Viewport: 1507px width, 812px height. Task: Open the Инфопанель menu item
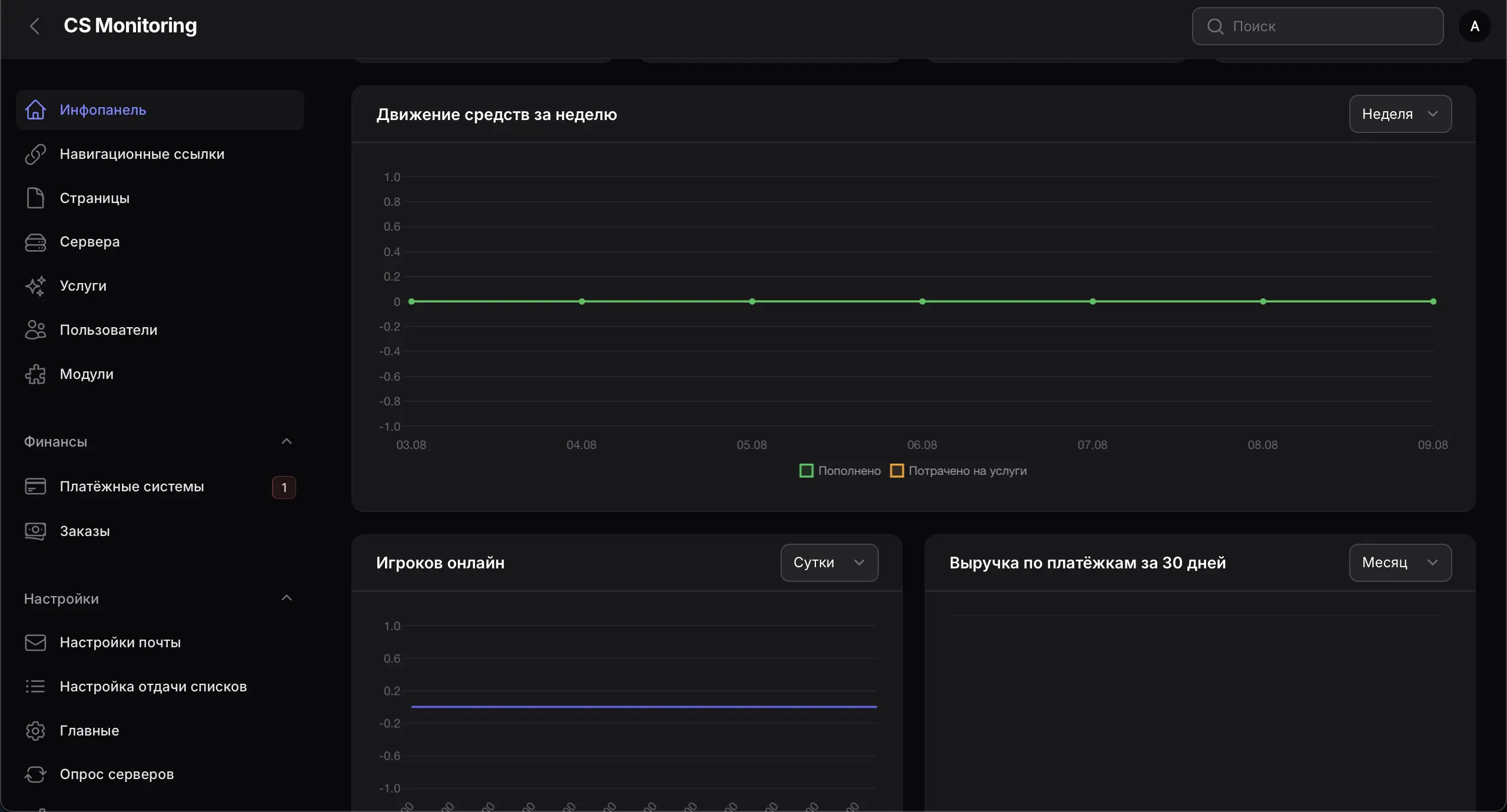pos(160,110)
